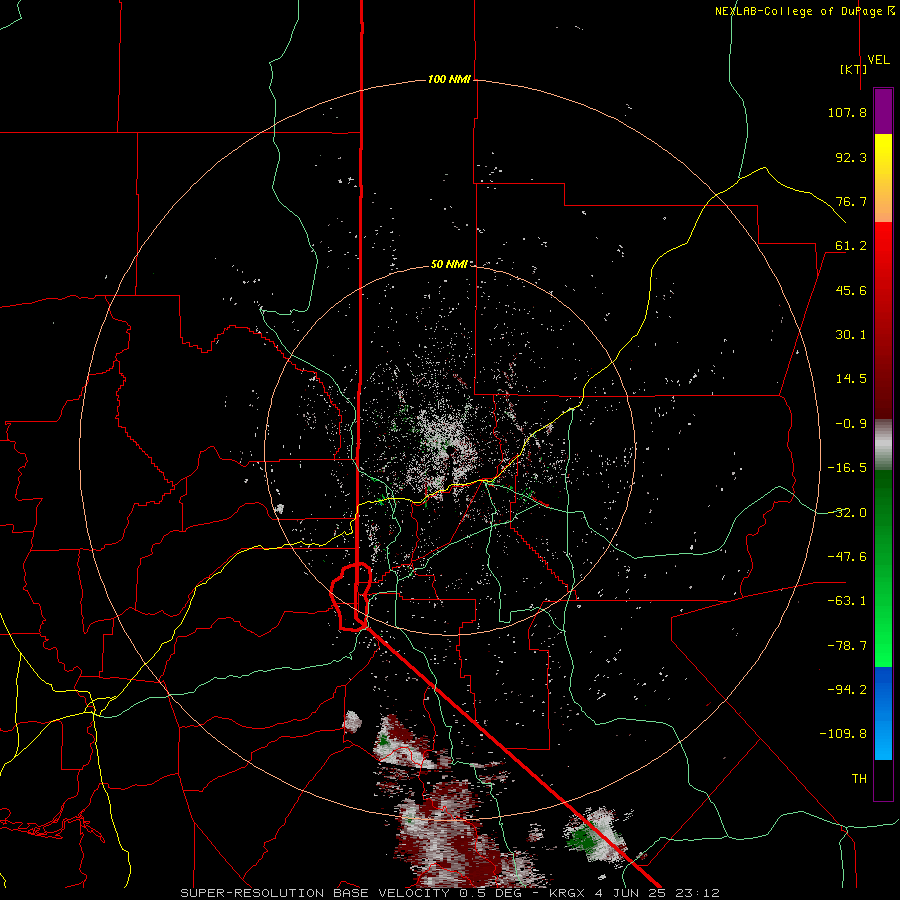Click the 45.6 velocity scale value

[x=851, y=290]
